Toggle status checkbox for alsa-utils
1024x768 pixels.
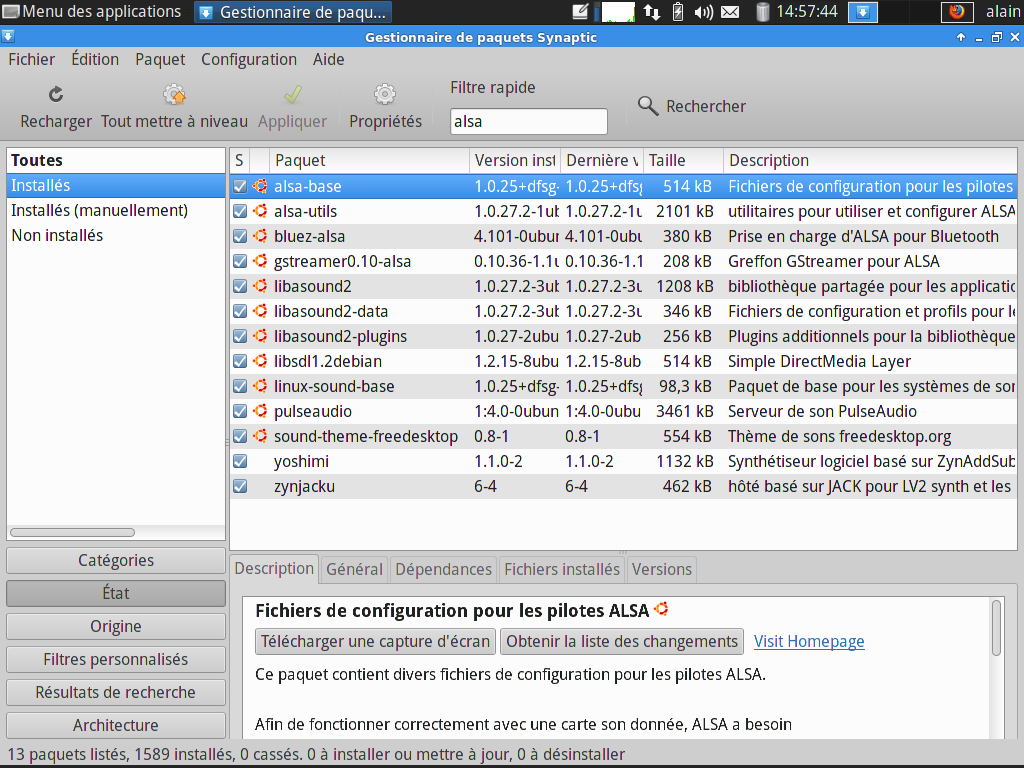[x=240, y=211]
